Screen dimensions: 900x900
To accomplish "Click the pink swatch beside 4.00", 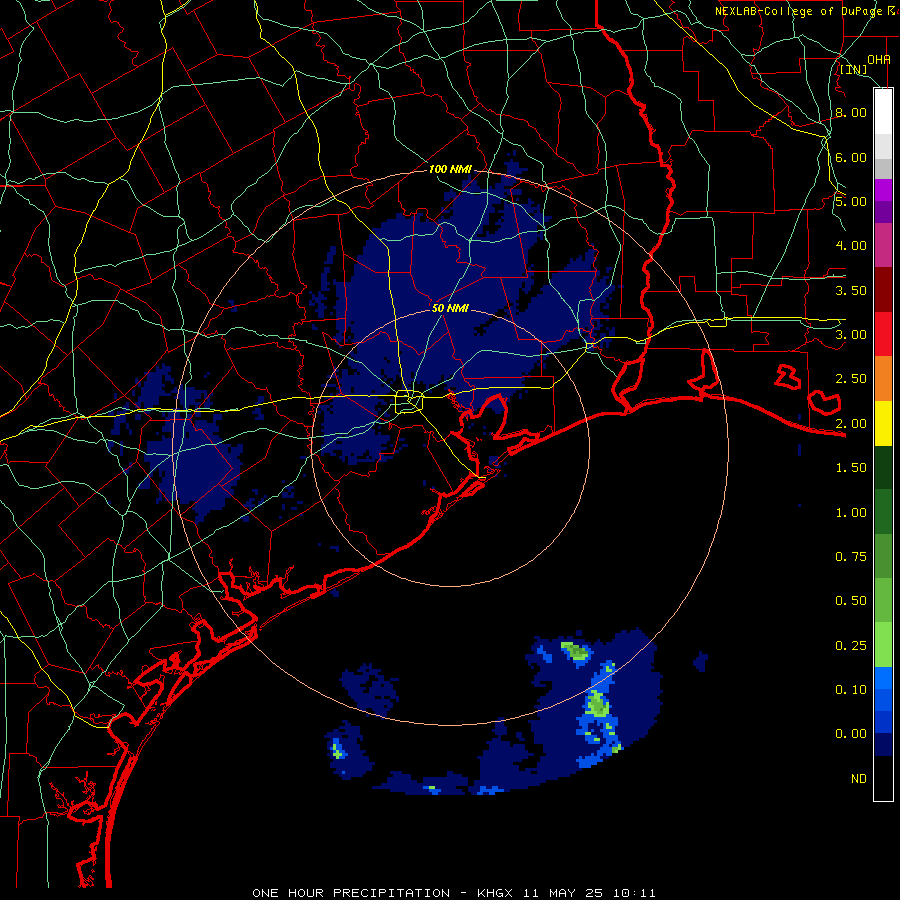I will (883, 245).
